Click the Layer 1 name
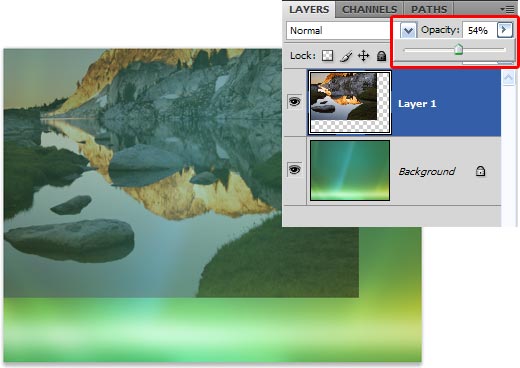 pos(417,104)
